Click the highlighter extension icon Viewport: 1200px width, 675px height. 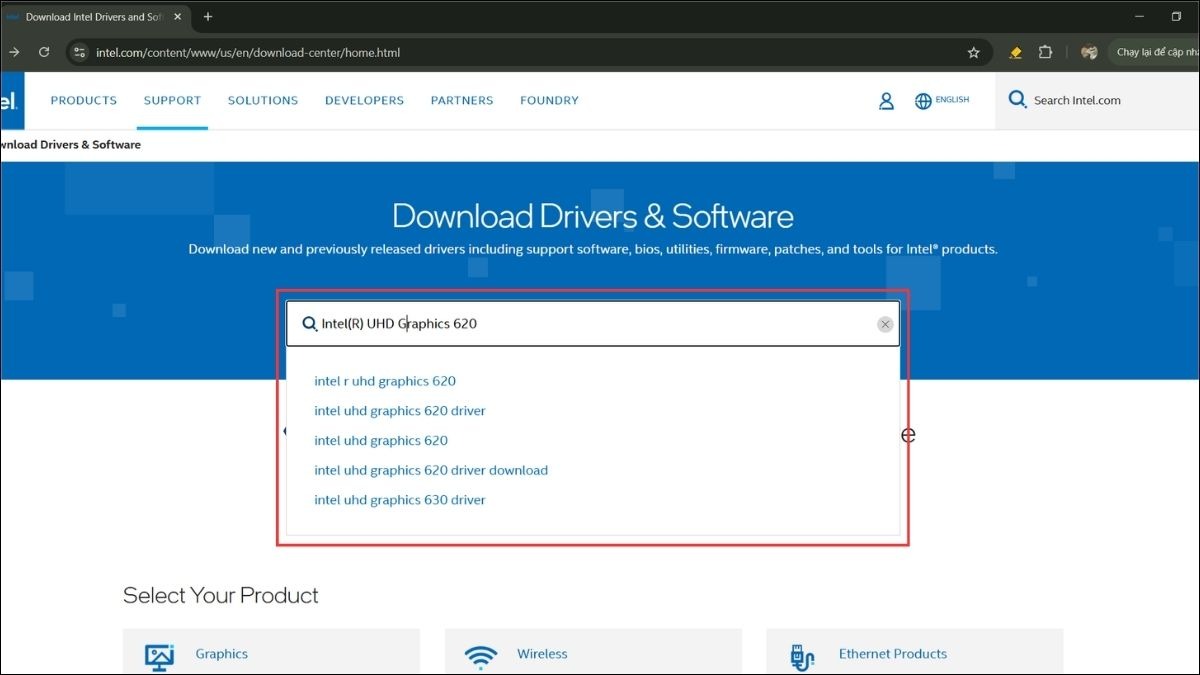click(x=1016, y=52)
